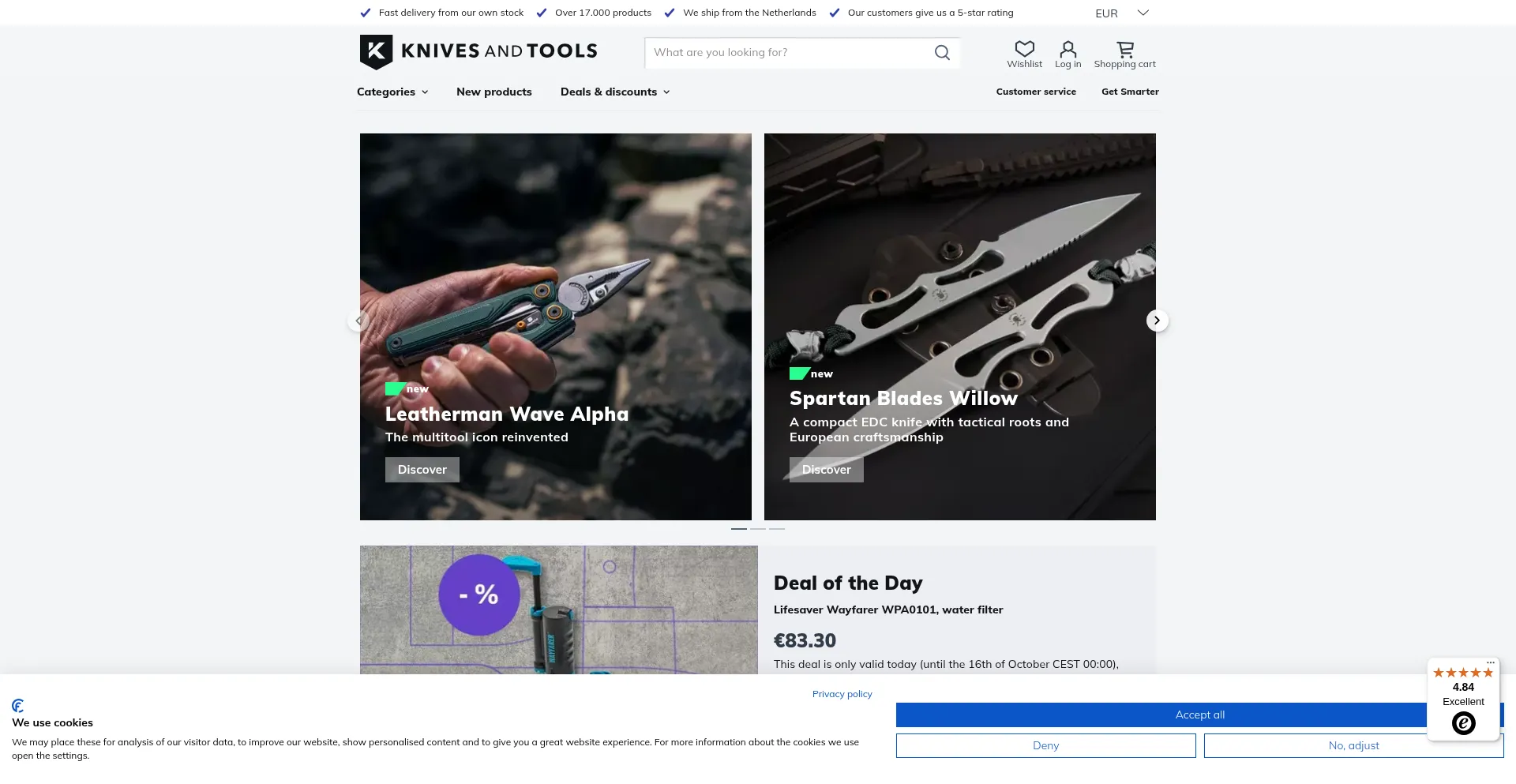Deny cookies
This screenshot has width=1516, height=784.
[x=1045, y=746]
